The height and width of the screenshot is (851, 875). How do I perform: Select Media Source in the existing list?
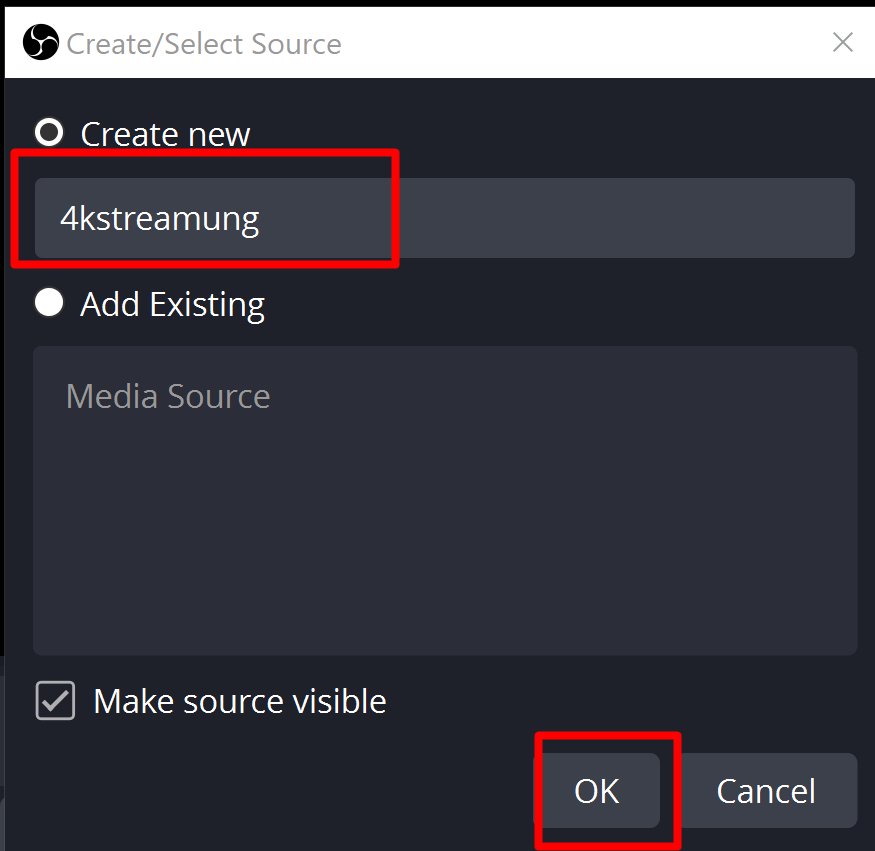pos(168,397)
